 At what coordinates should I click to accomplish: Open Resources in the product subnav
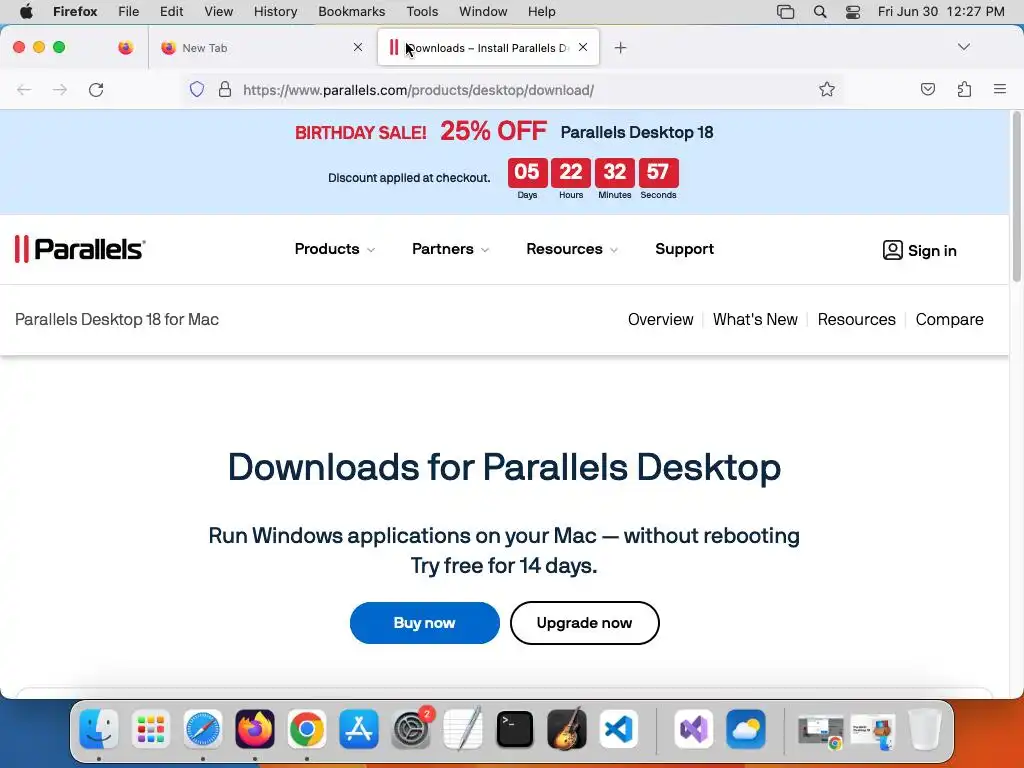[856, 319]
